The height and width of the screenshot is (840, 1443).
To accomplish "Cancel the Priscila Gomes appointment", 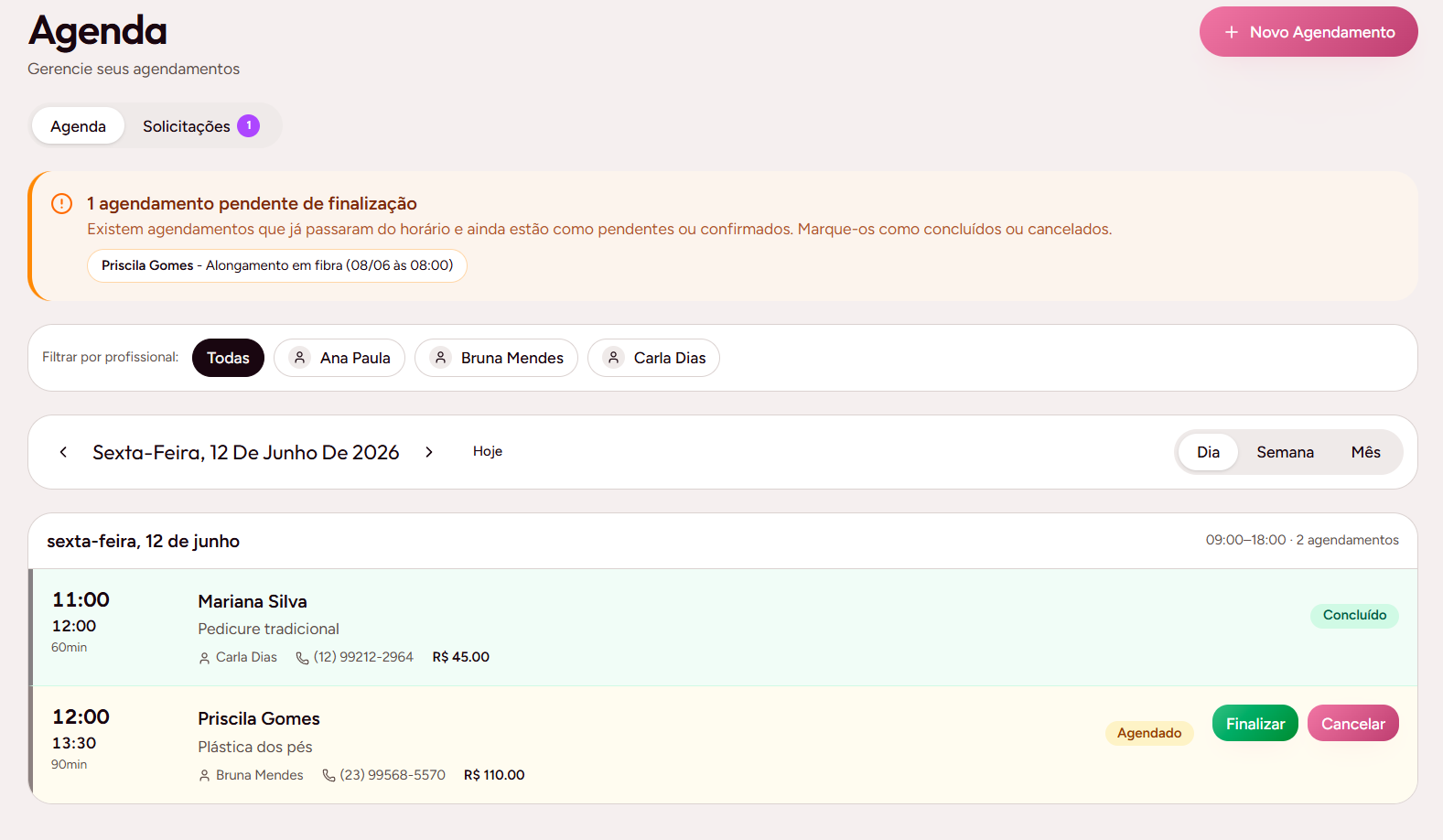I will coord(1352,723).
